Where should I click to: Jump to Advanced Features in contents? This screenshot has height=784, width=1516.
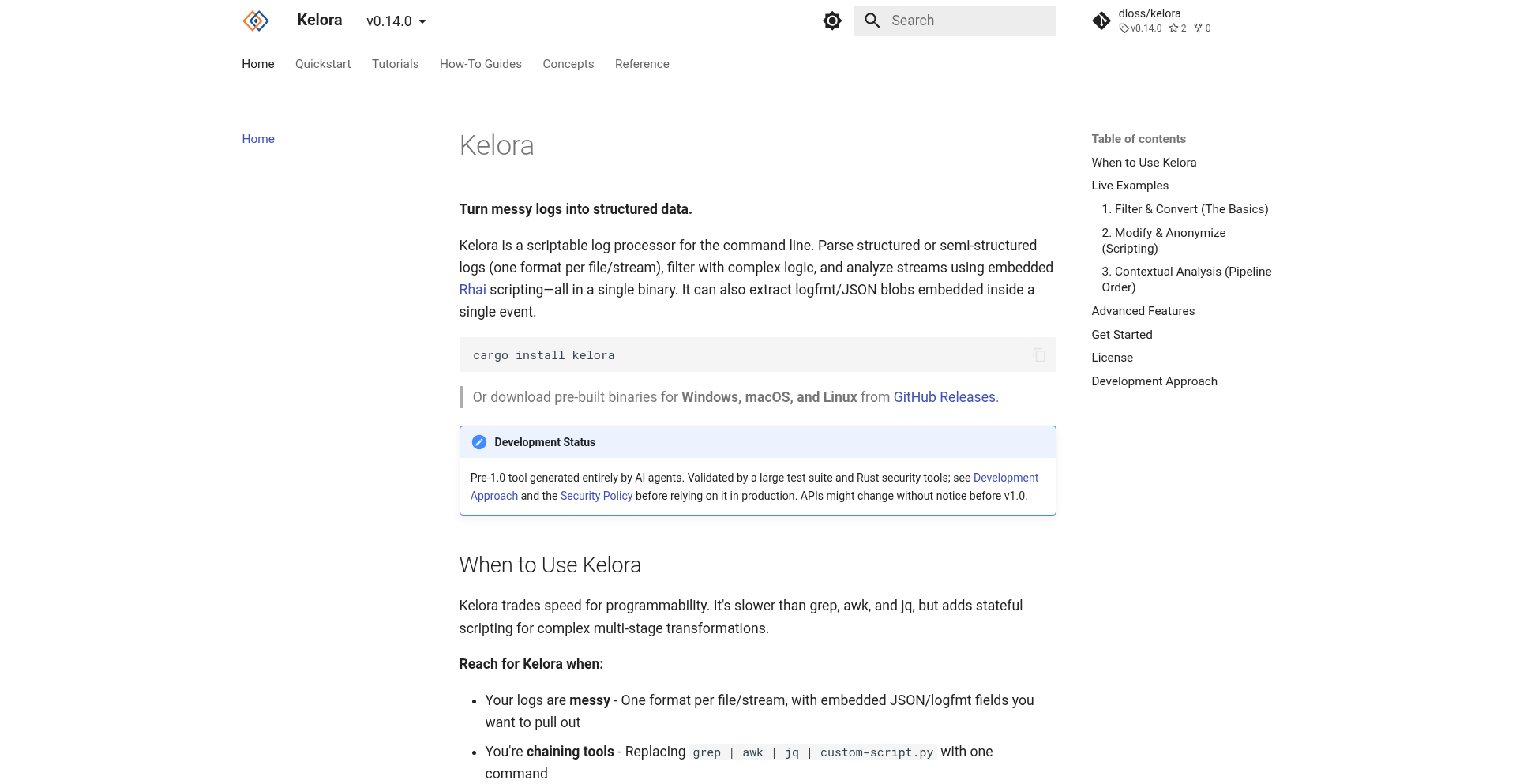[1143, 311]
